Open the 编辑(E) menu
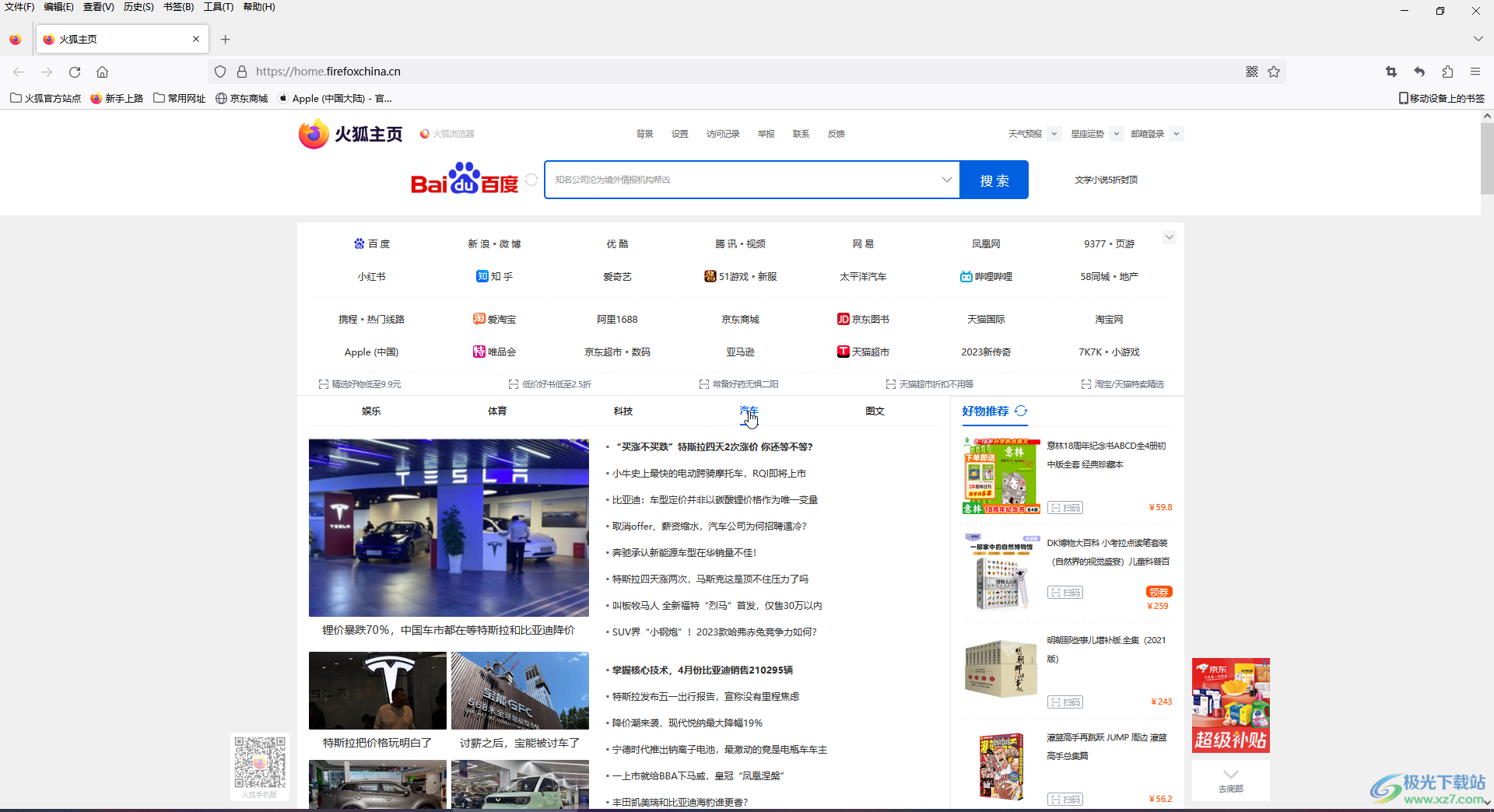Screen dimensions: 1494x812 59,7
